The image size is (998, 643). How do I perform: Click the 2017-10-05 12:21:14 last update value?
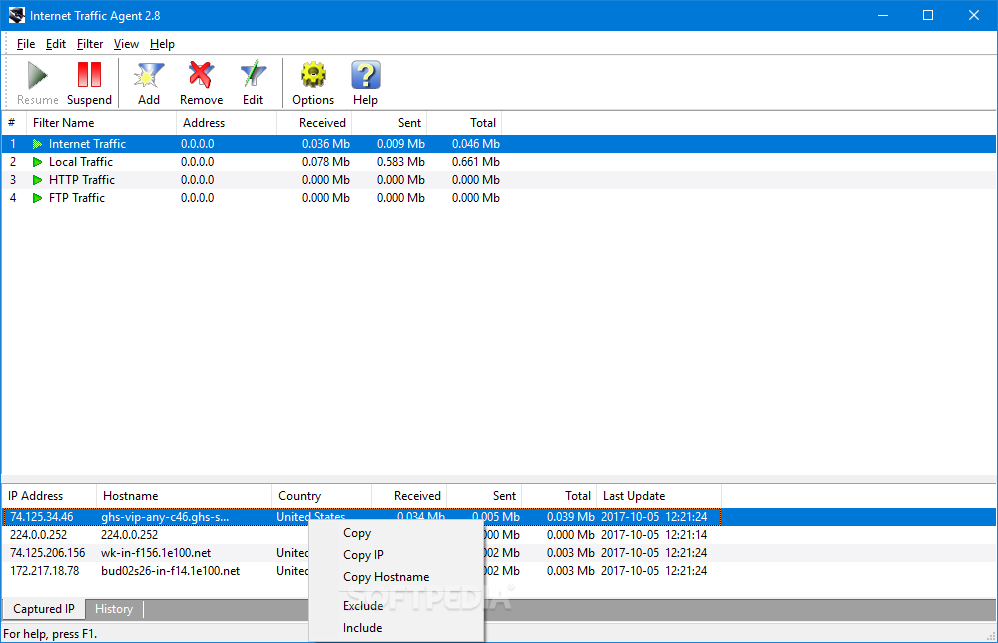coord(654,535)
